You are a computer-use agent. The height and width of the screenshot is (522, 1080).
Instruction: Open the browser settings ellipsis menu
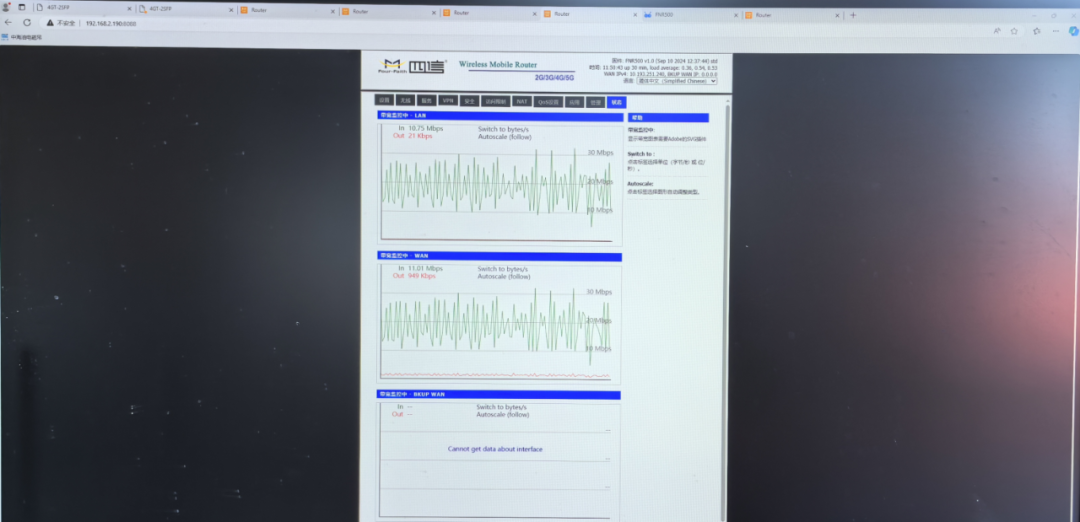(1057, 32)
